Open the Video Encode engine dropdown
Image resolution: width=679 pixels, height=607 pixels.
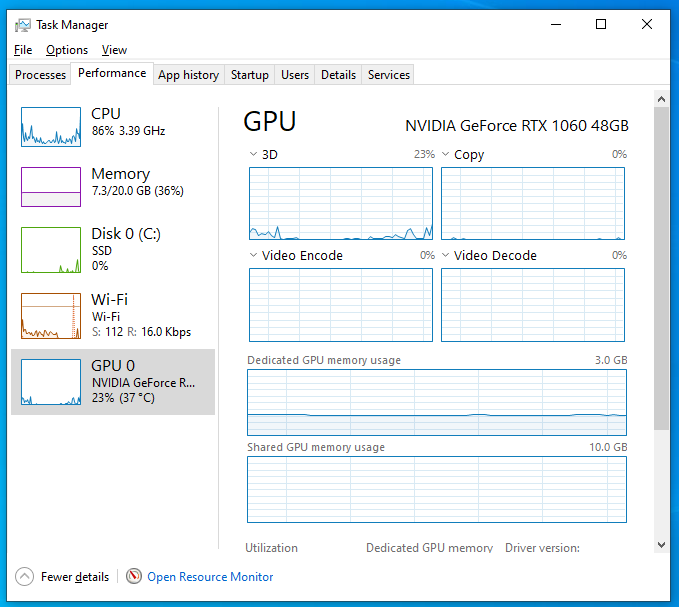(253, 255)
